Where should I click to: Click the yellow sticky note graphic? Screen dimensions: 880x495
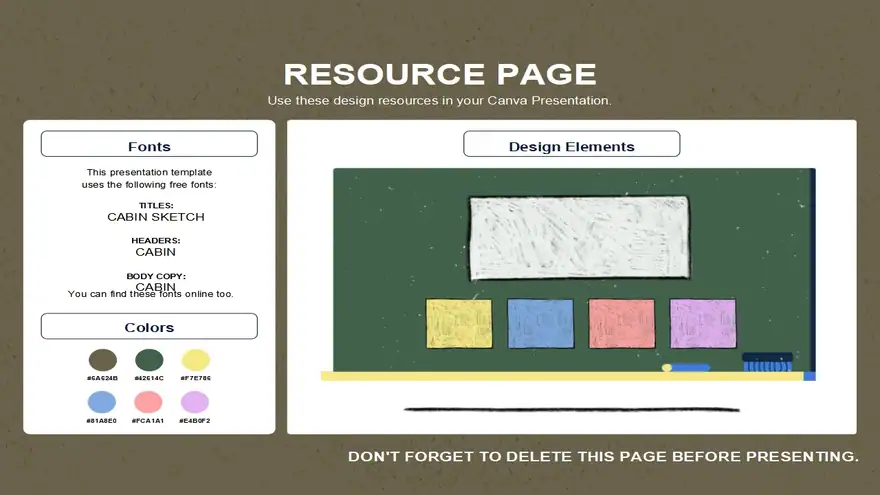(x=459, y=324)
